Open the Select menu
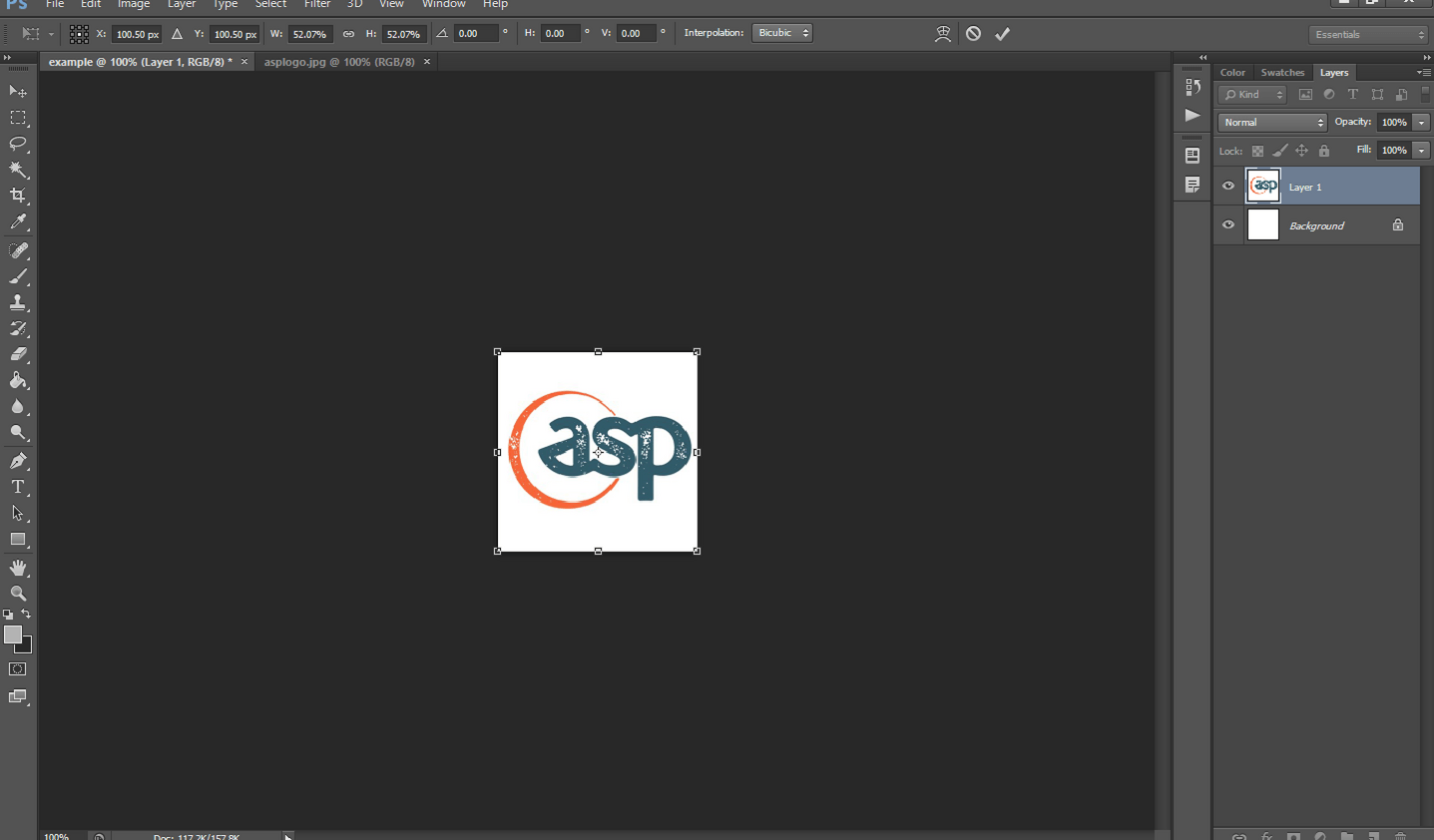 tap(270, 4)
